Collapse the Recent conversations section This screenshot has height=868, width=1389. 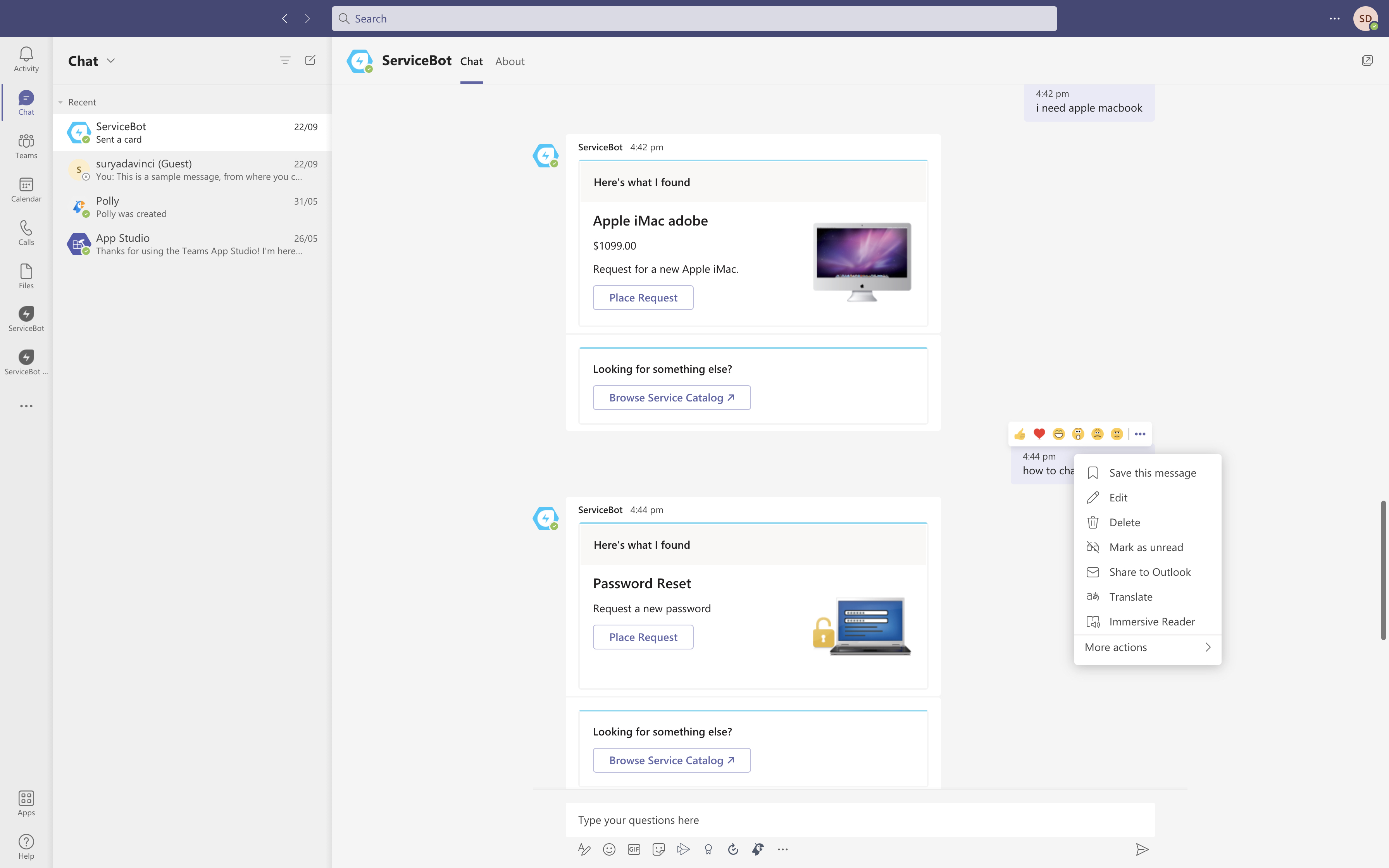click(x=60, y=102)
